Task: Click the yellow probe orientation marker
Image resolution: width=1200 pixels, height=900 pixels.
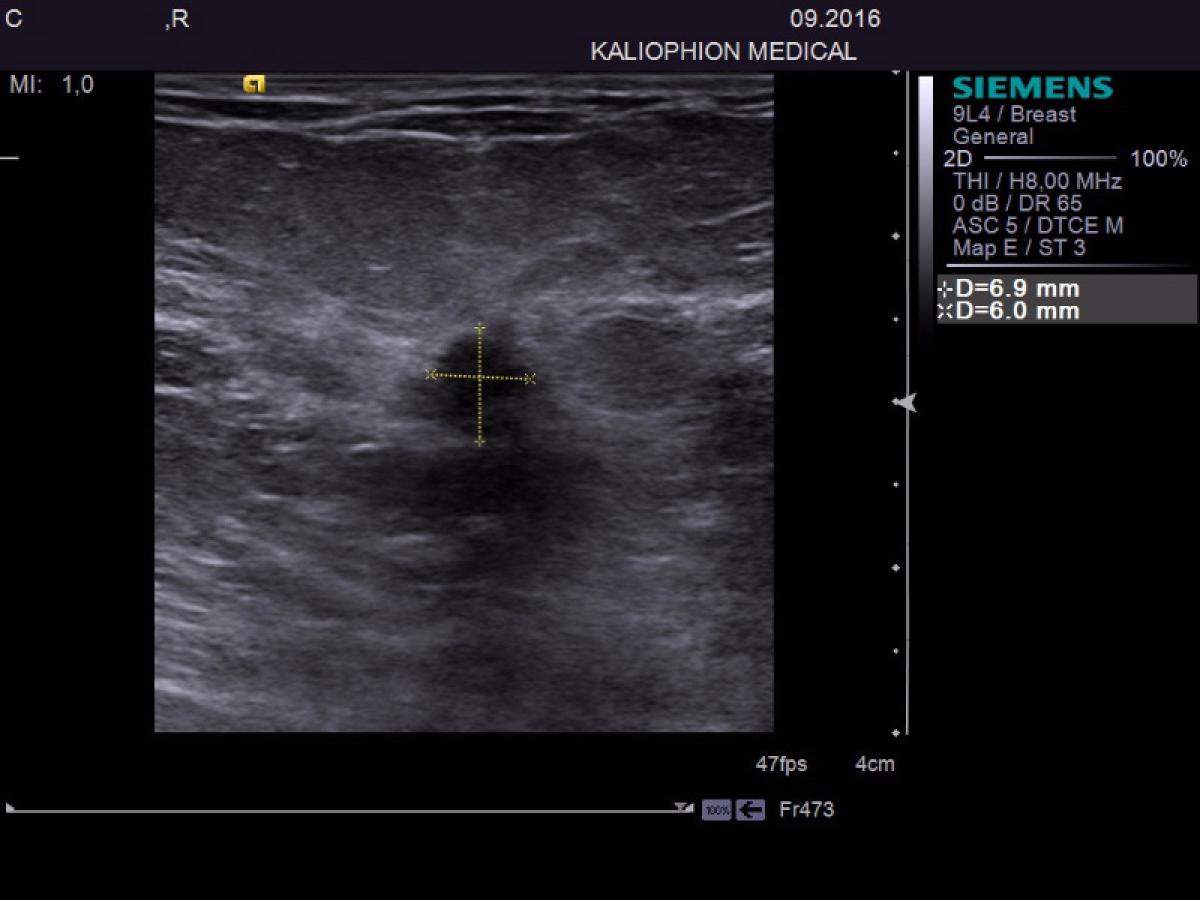Action: (x=254, y=85)
